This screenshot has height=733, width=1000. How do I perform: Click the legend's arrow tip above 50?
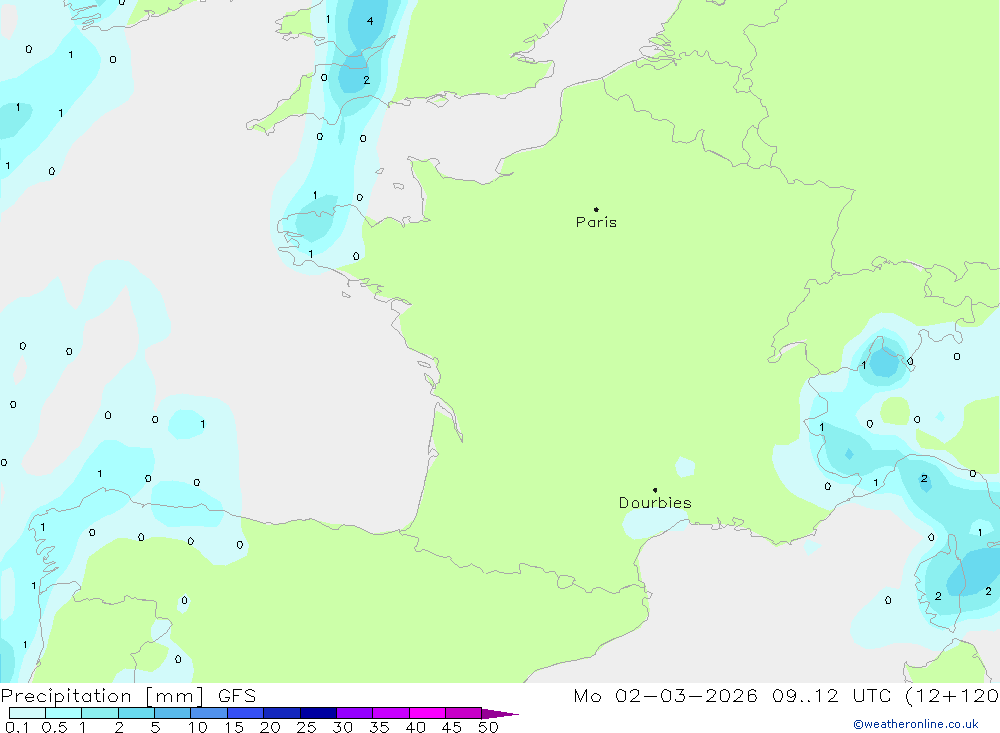(500, 714)
